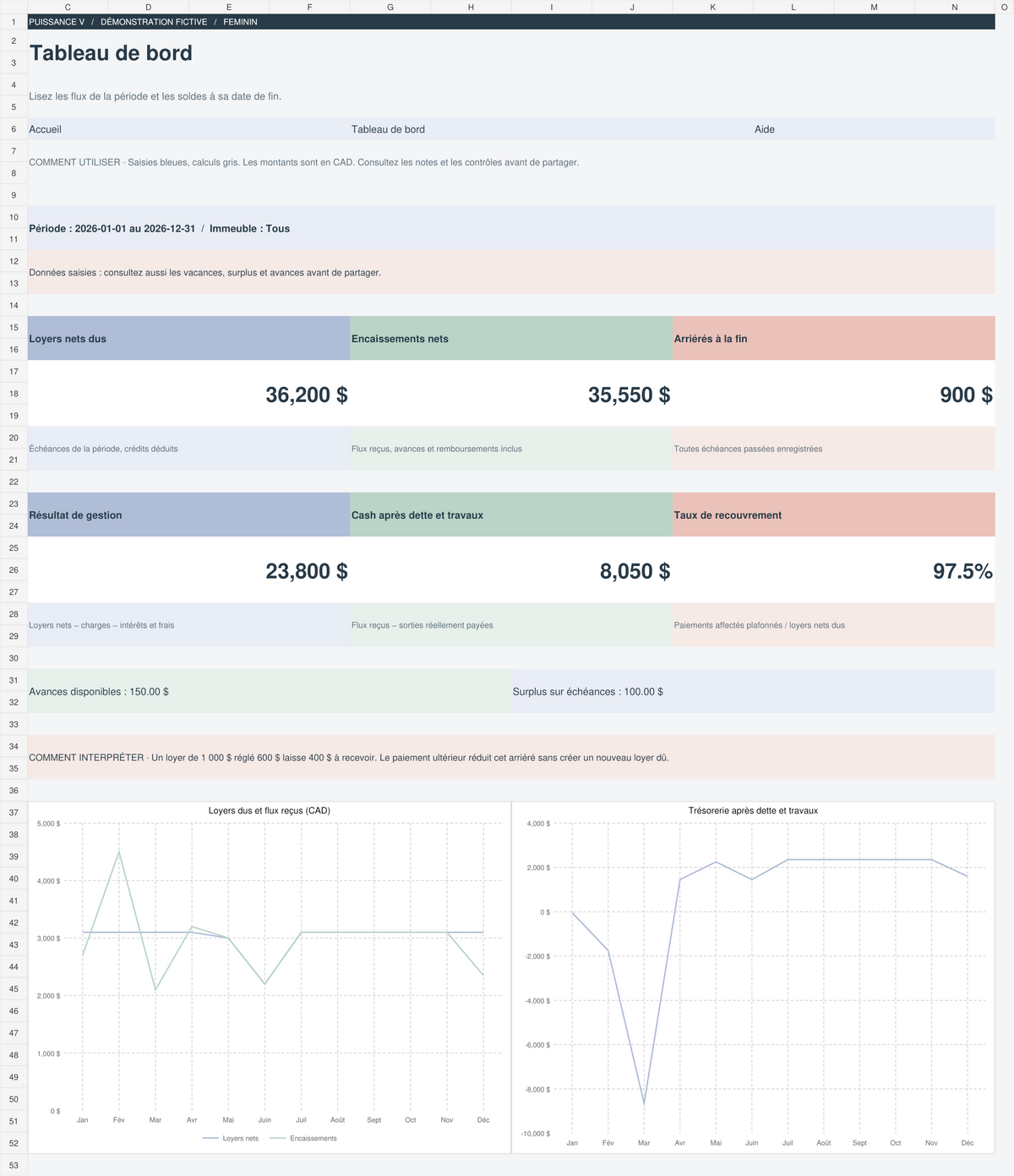Screen dimensions: 1014x1176
Task: Select the 900 $ arrears value
Action: click(966, 395)
